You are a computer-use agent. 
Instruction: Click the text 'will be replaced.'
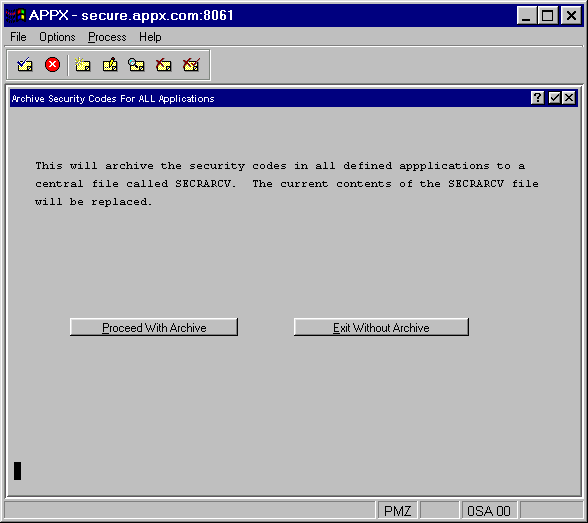click(93, 202)
